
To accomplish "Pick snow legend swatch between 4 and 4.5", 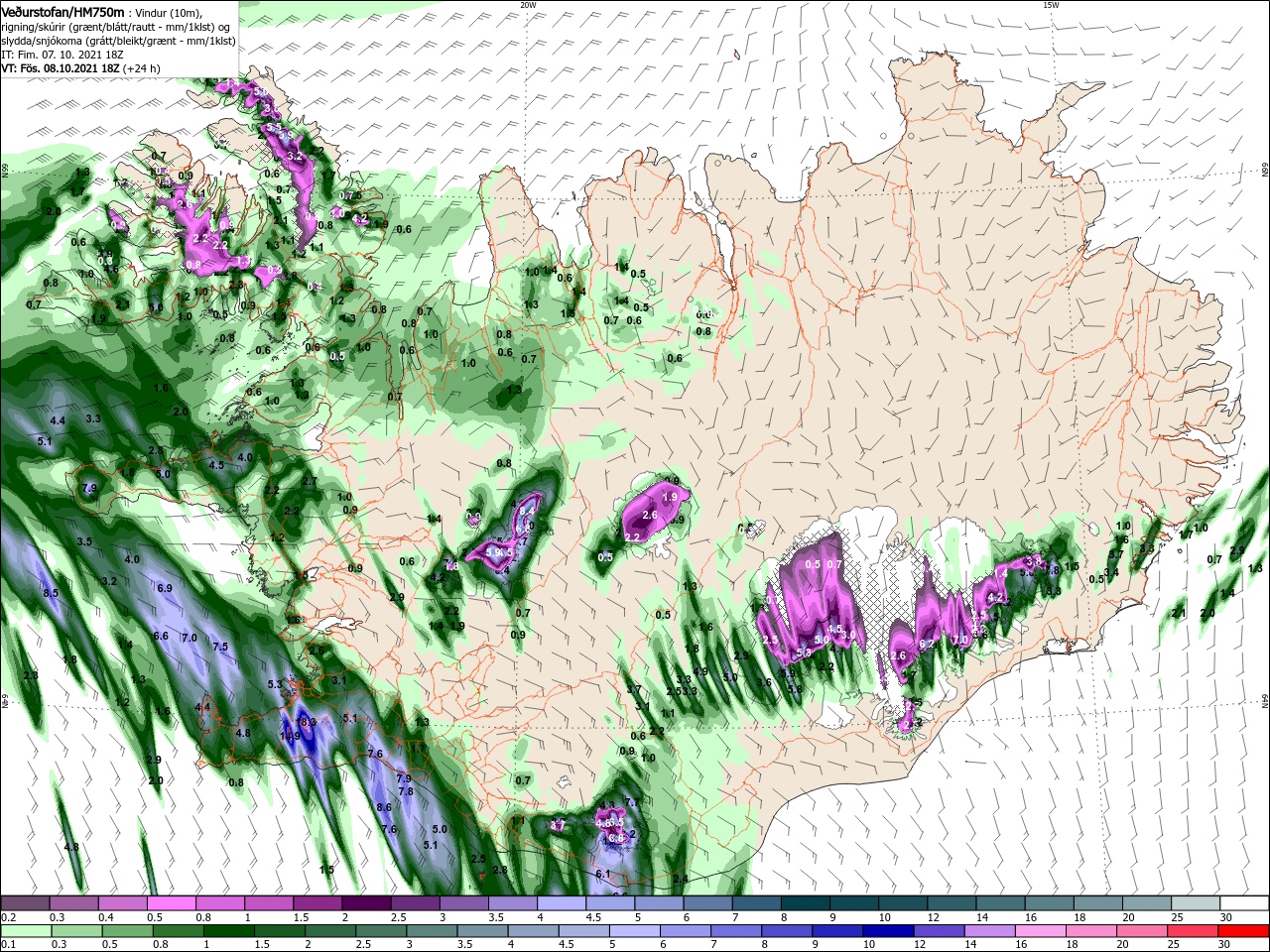I will 562,903.
